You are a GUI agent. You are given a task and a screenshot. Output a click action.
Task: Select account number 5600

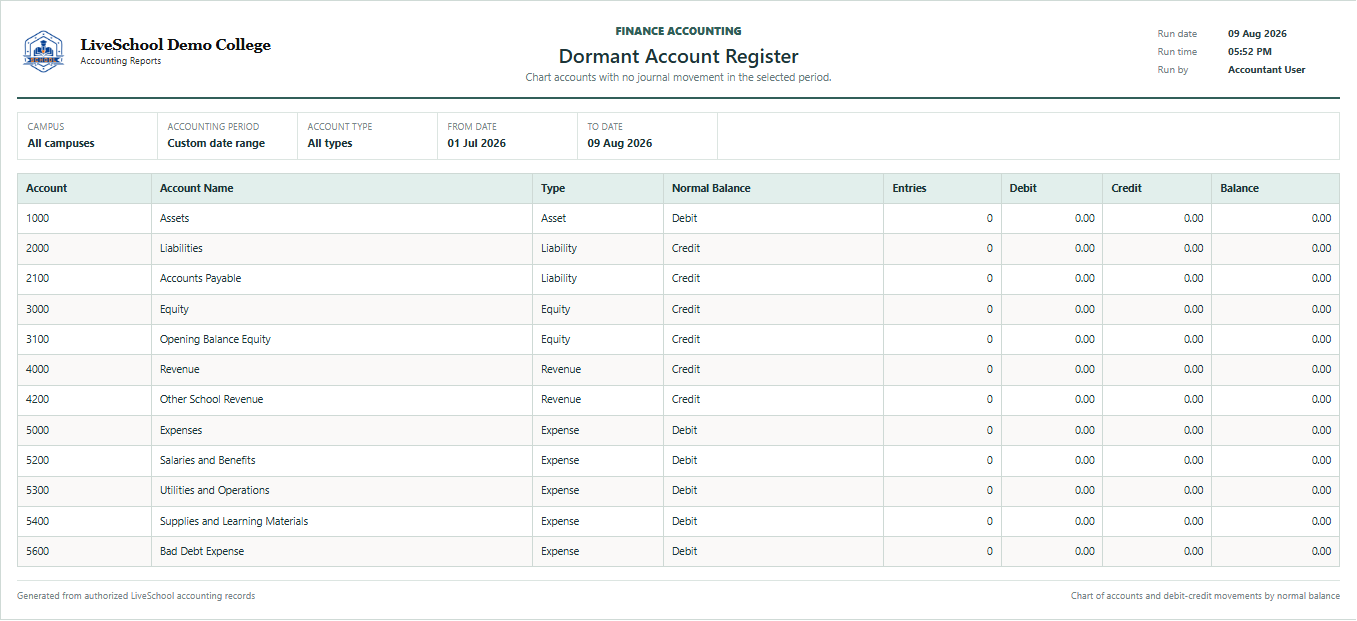coord(38,551)
